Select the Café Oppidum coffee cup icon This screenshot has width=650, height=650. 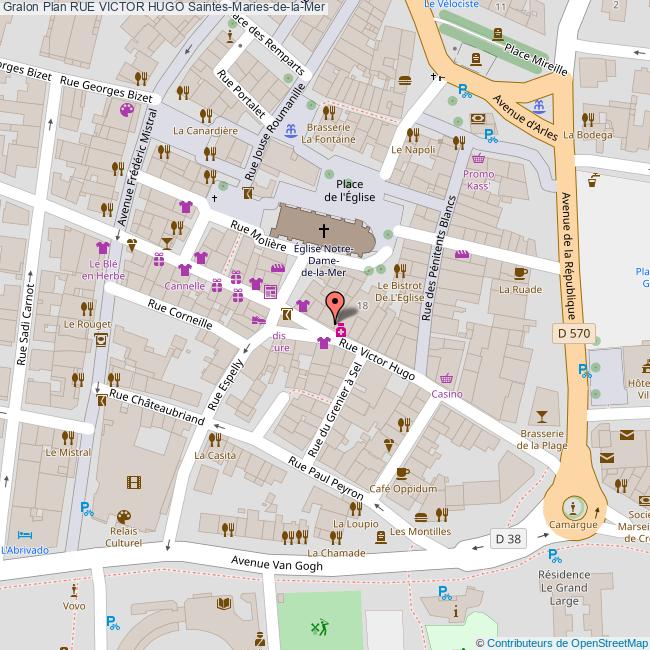click(403, 472)
